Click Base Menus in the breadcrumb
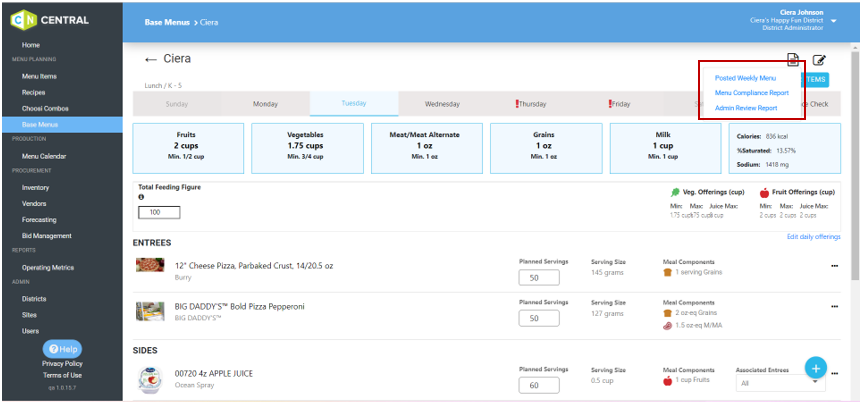This screenshot has height=406, width=866. 167,23
